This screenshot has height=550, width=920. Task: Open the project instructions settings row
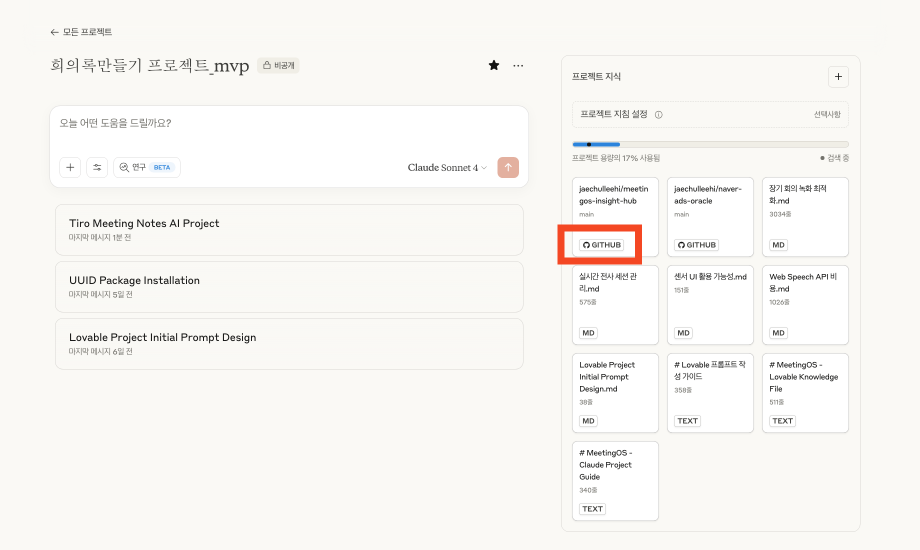coord(710,115)
